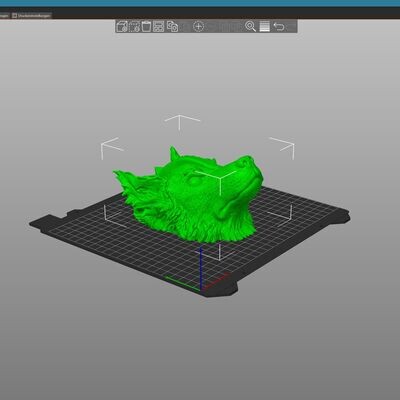Screen dimensions: 400x400
Task: Click the red X axis line
Action: coord(217,281)
